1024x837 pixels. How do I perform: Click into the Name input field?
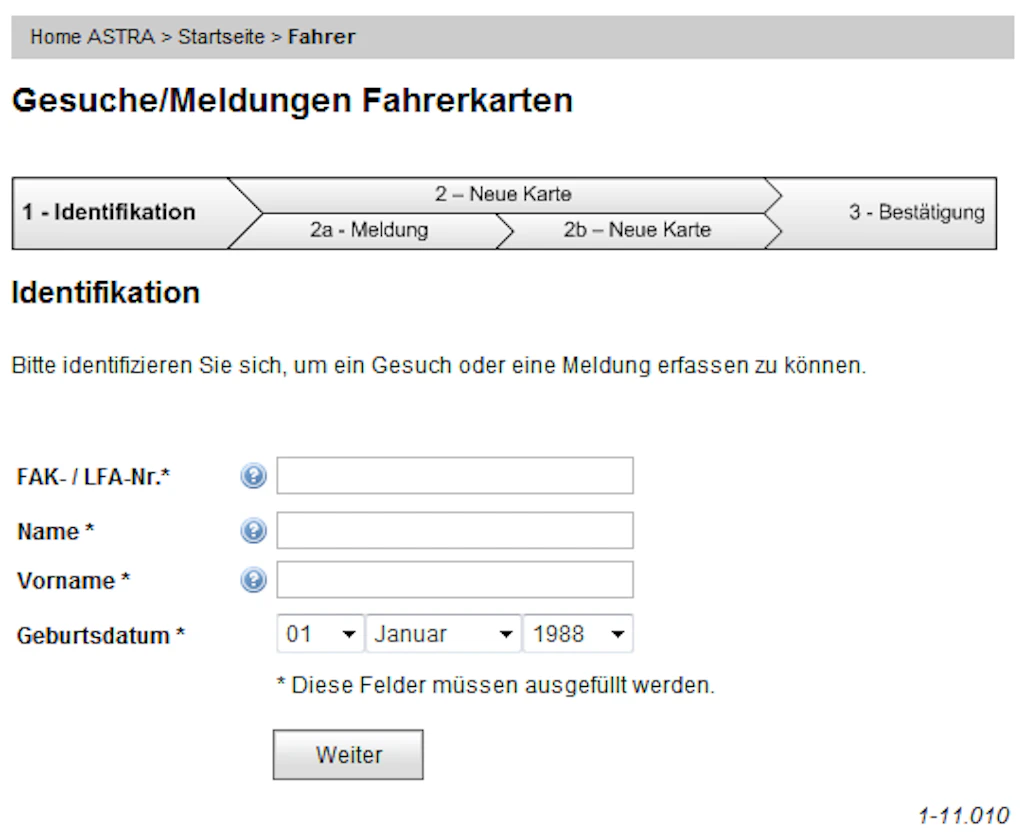pos(455,531)
